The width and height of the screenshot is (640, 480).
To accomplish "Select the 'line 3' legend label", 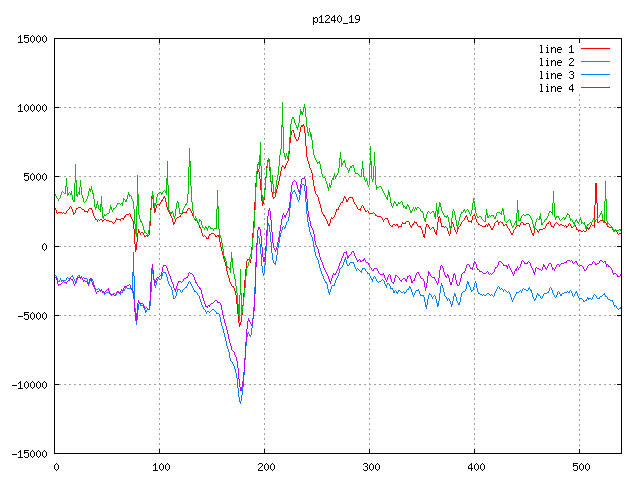I will (557, 75).
